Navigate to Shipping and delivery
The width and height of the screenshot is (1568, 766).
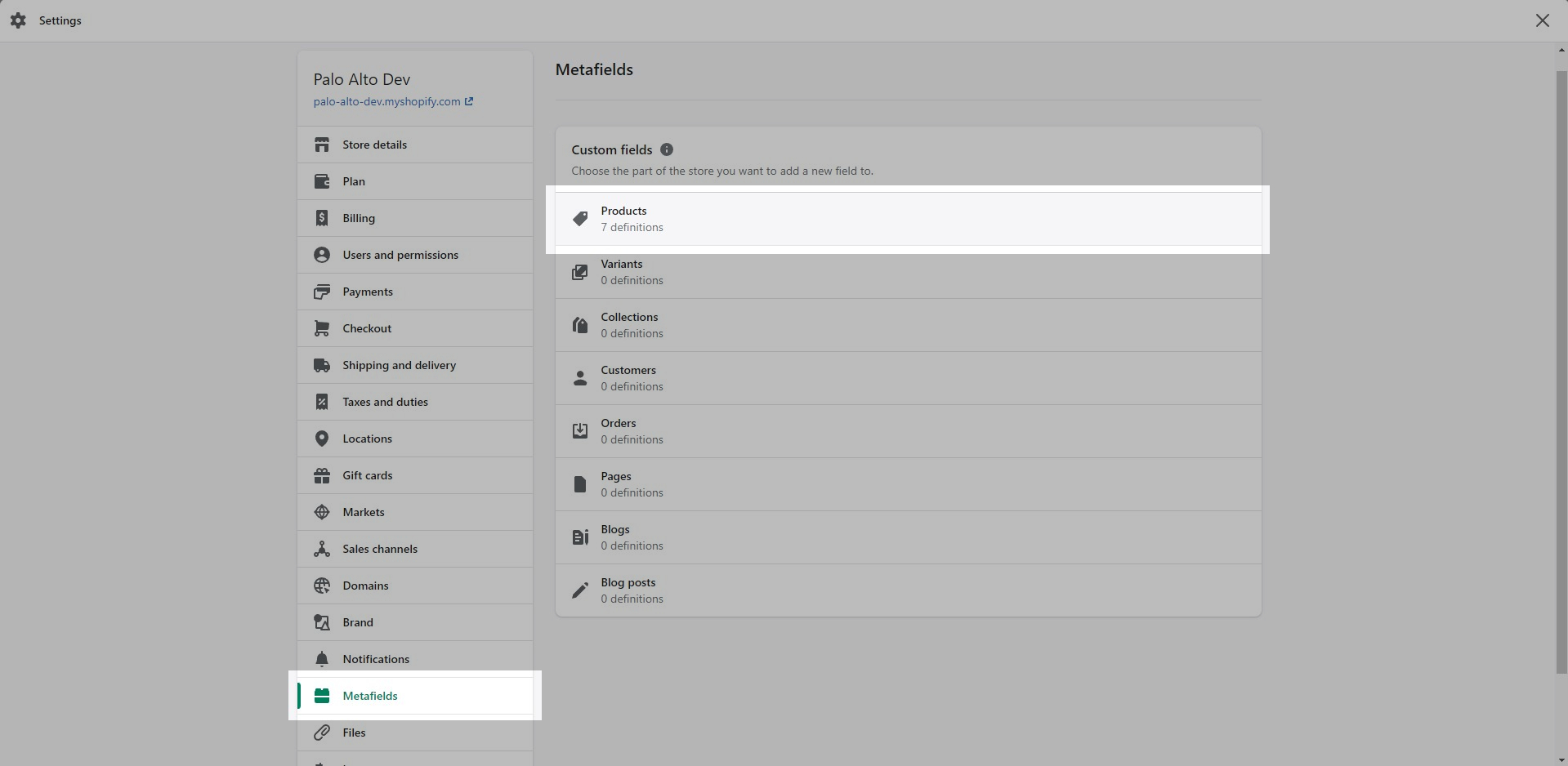click(x=399, y=365)
